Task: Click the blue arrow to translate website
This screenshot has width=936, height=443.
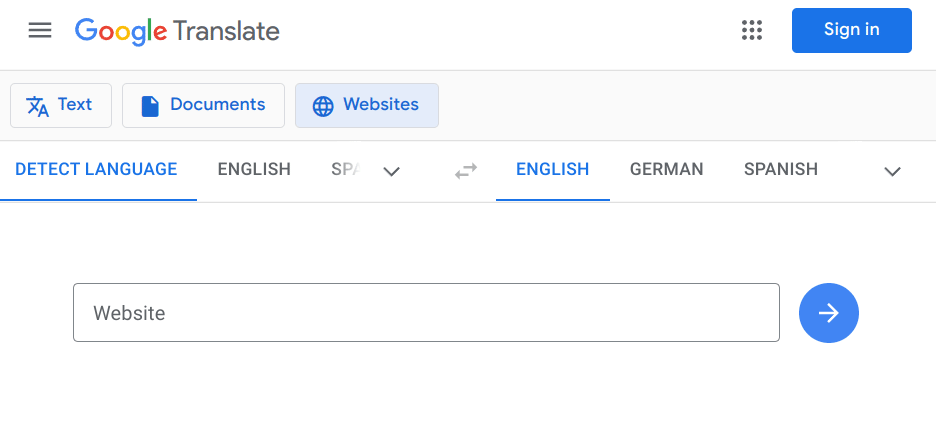Action: (x=828, y=313)
